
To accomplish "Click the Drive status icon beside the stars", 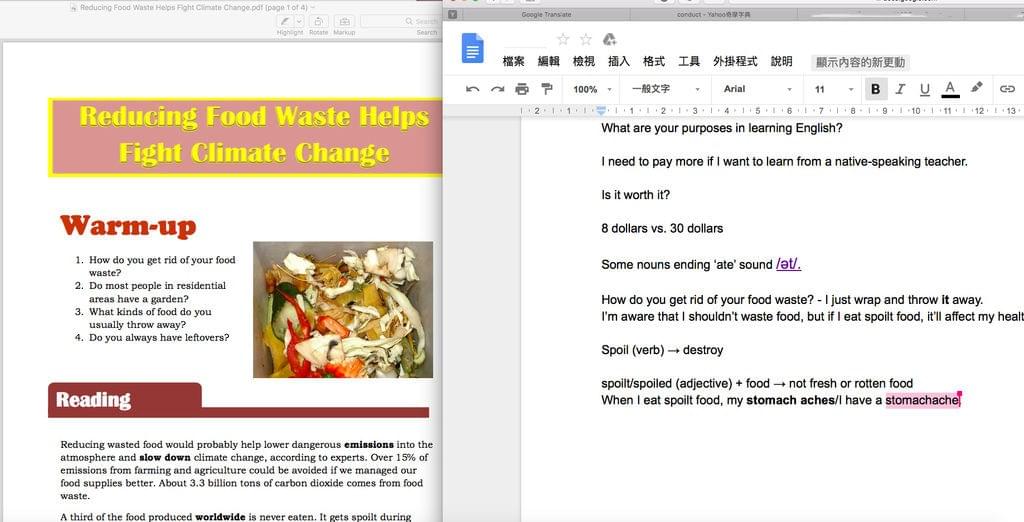I will [609, 40].
